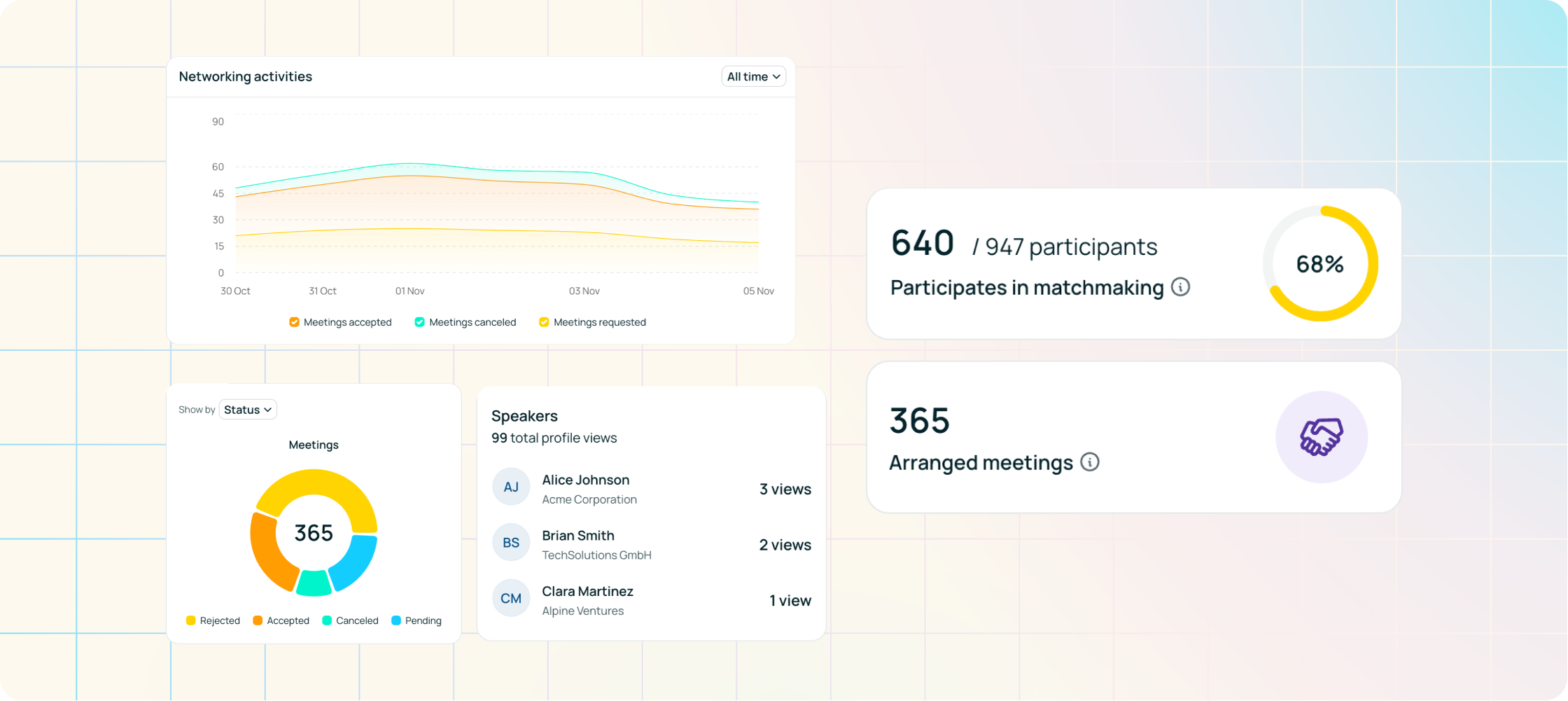Click info icon next to Participates in matchmaking
Viewport: 1568px width, 701px height.
[1180, 287]
